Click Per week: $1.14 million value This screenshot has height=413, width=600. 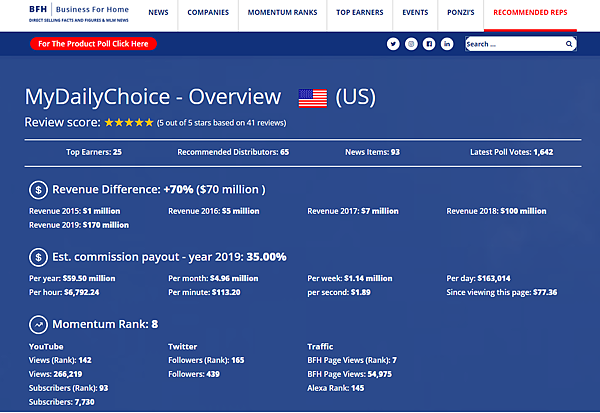[350, 279]
